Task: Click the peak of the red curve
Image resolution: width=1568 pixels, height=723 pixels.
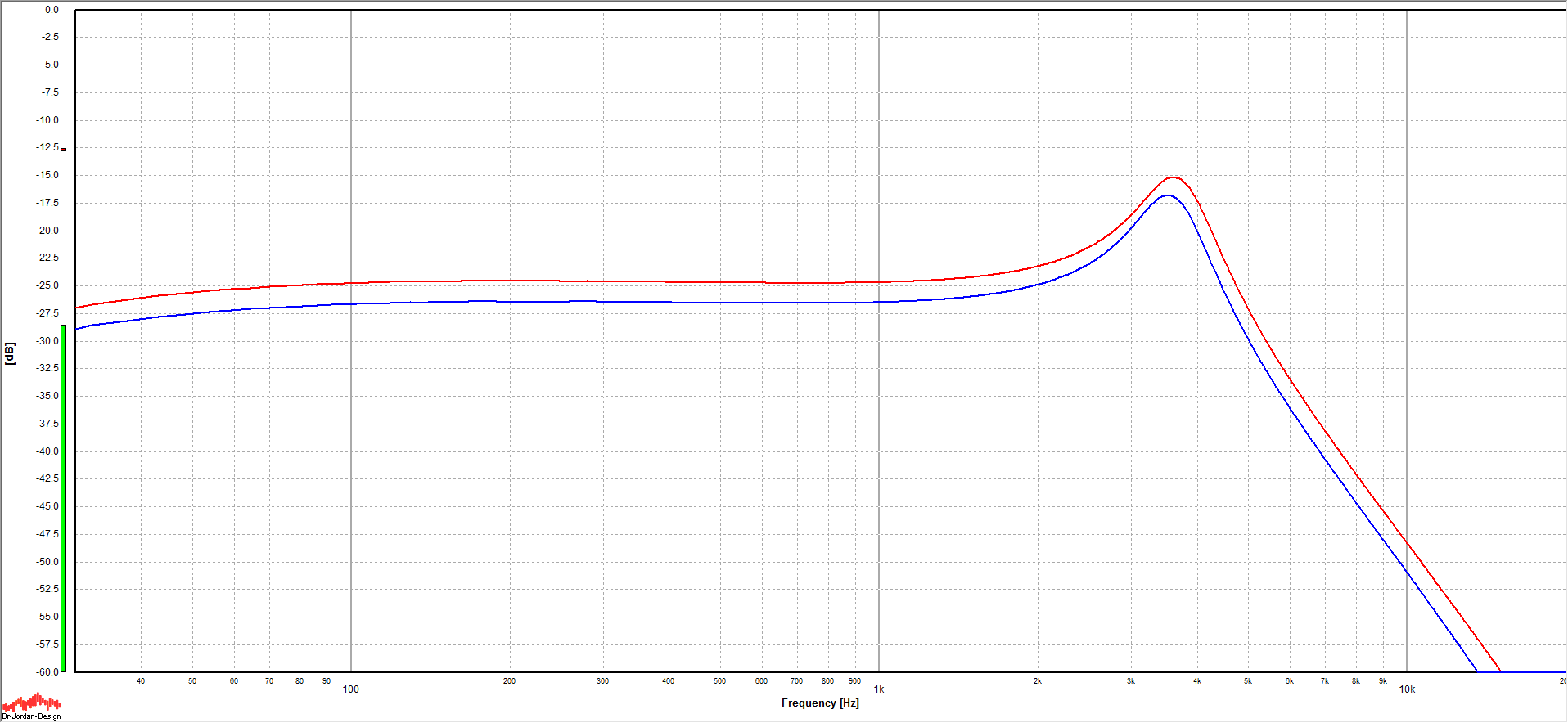Action: [1173, 177]
